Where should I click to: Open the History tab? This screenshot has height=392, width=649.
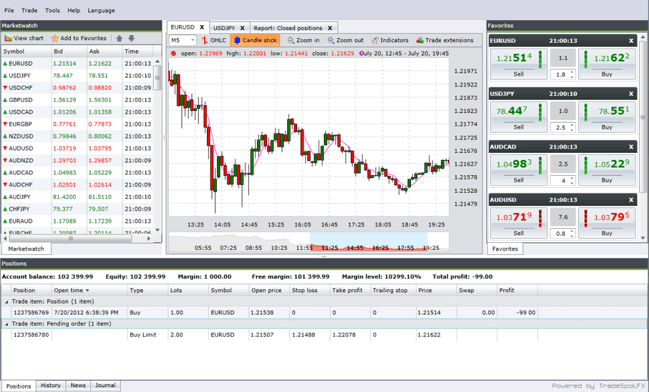pos(50,385)
